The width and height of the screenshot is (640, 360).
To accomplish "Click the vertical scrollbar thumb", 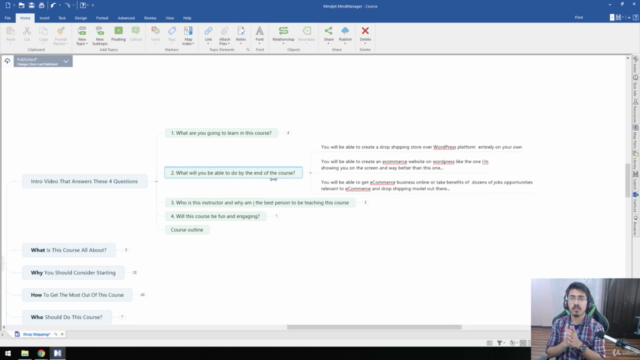I will [x=627, y=180].
